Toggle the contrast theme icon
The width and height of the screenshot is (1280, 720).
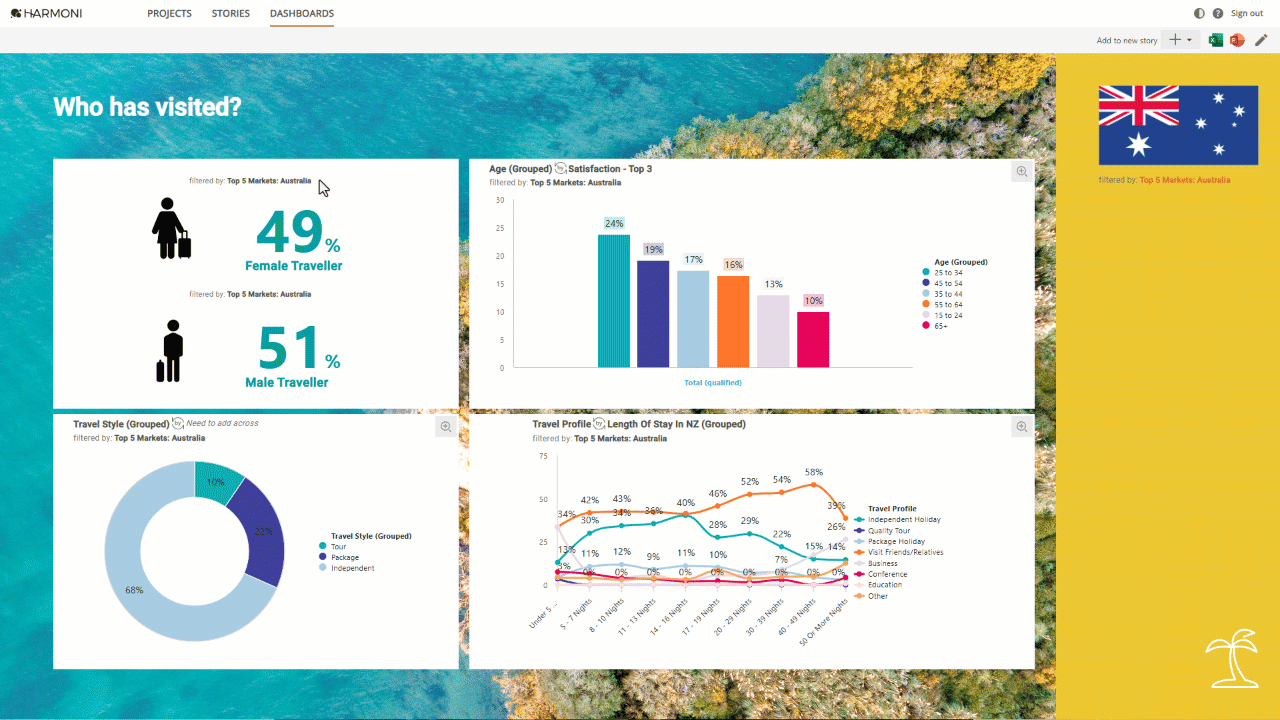pos(1200,13)
